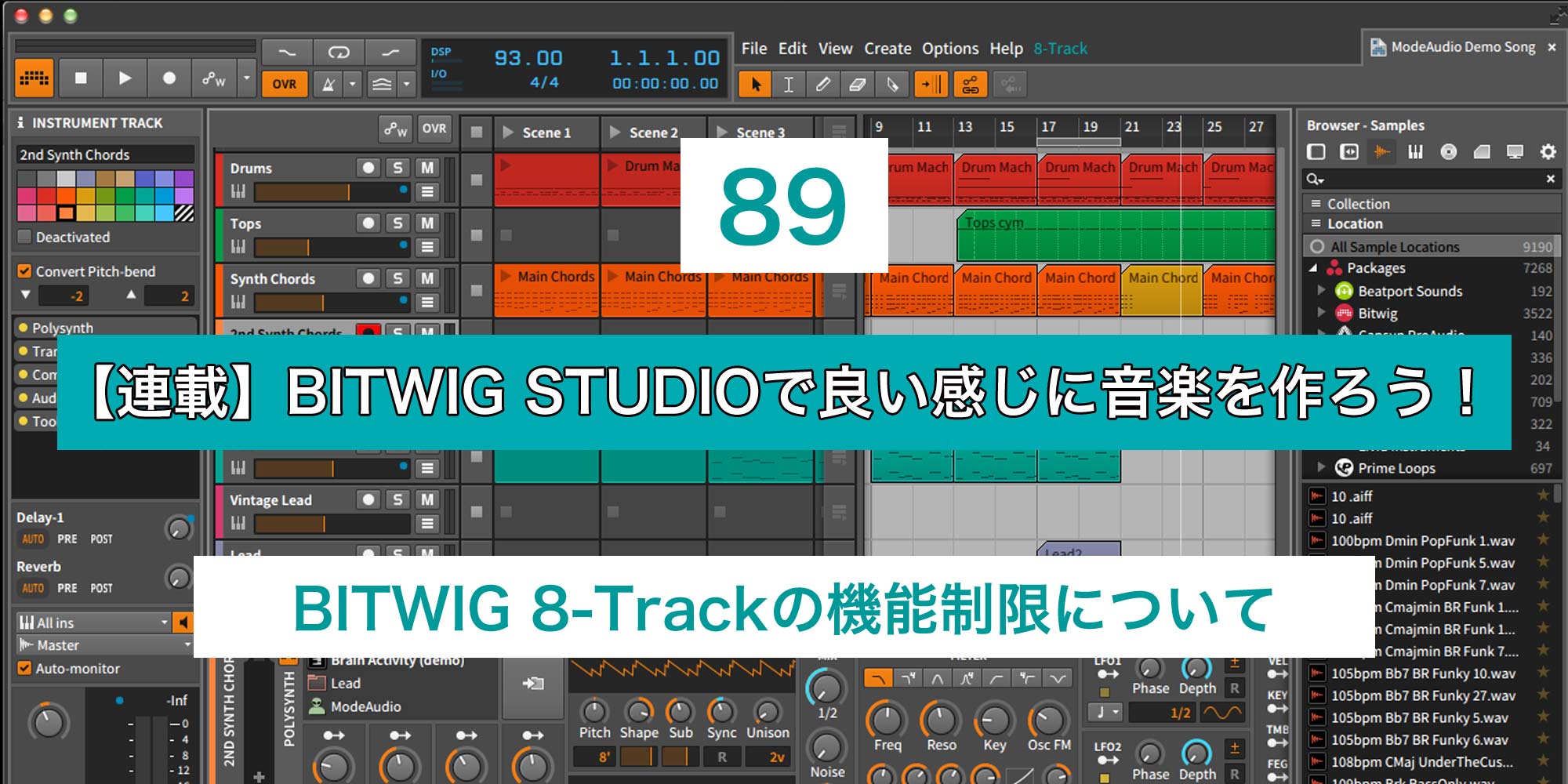The width and height of the screenshot is (1568, 784).
Task: Set the tempo field 93.00
Action: point(528,58)
